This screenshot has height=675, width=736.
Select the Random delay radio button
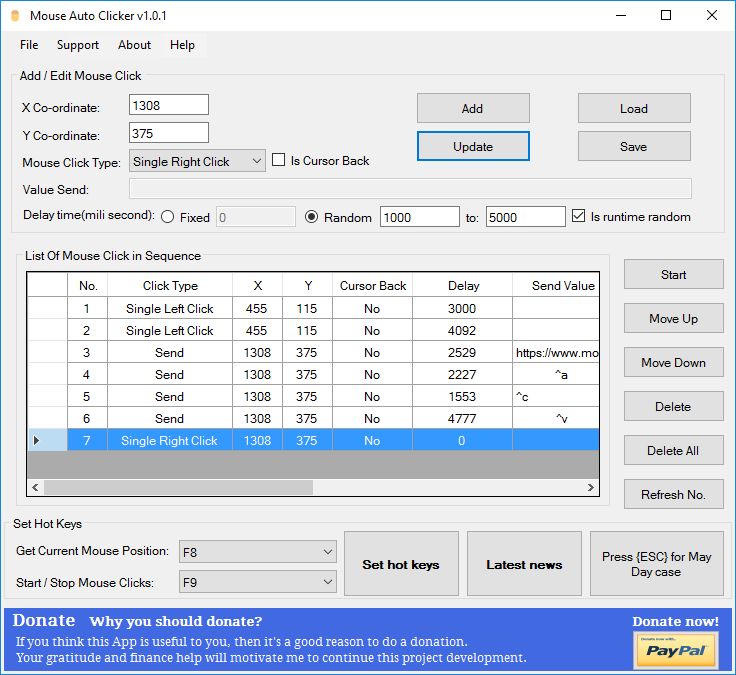pos(311,217)
